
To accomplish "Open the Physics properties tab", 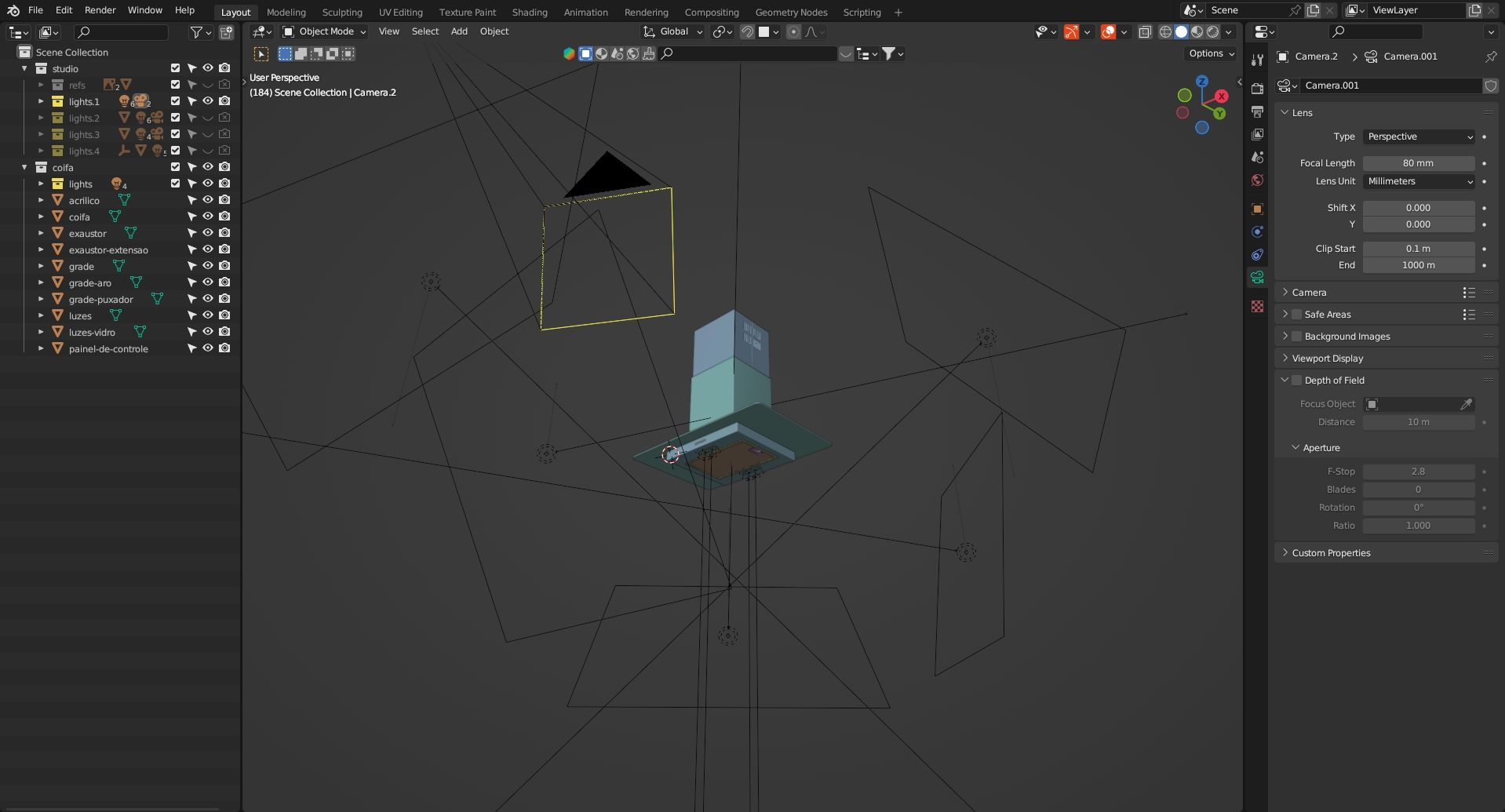I will coord(1257,231).
